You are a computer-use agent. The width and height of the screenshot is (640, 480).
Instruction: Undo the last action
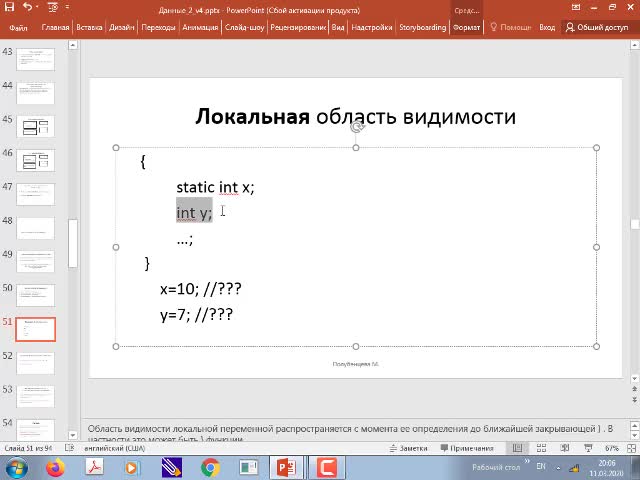pyautogui.click(x=27, y=7)
